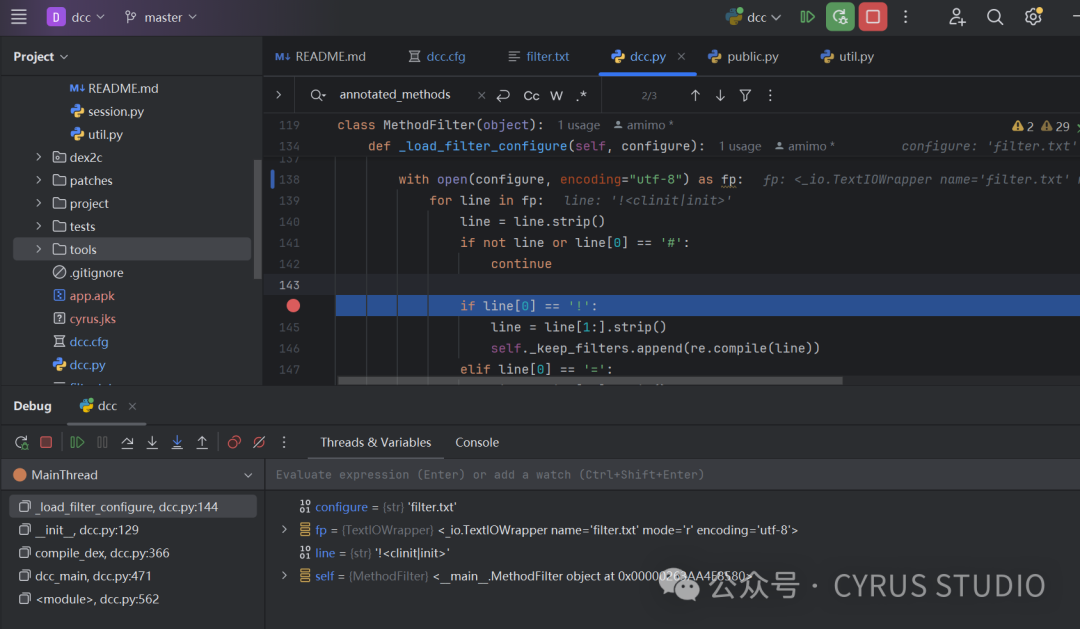Viewport: 1080px width, 629px height.
Task: Open the Console tab
Action: coord(477,442)
